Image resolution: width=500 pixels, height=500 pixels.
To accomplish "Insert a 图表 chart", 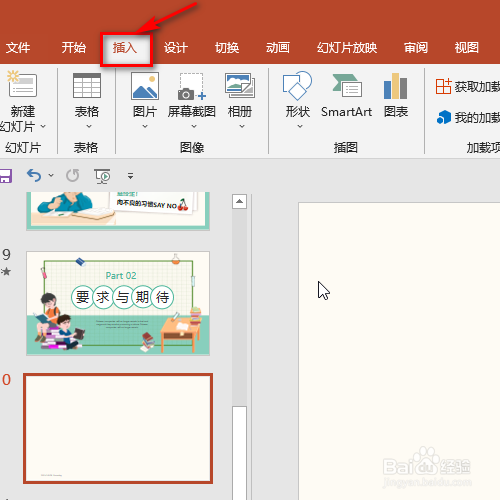I will click(395, 86).
